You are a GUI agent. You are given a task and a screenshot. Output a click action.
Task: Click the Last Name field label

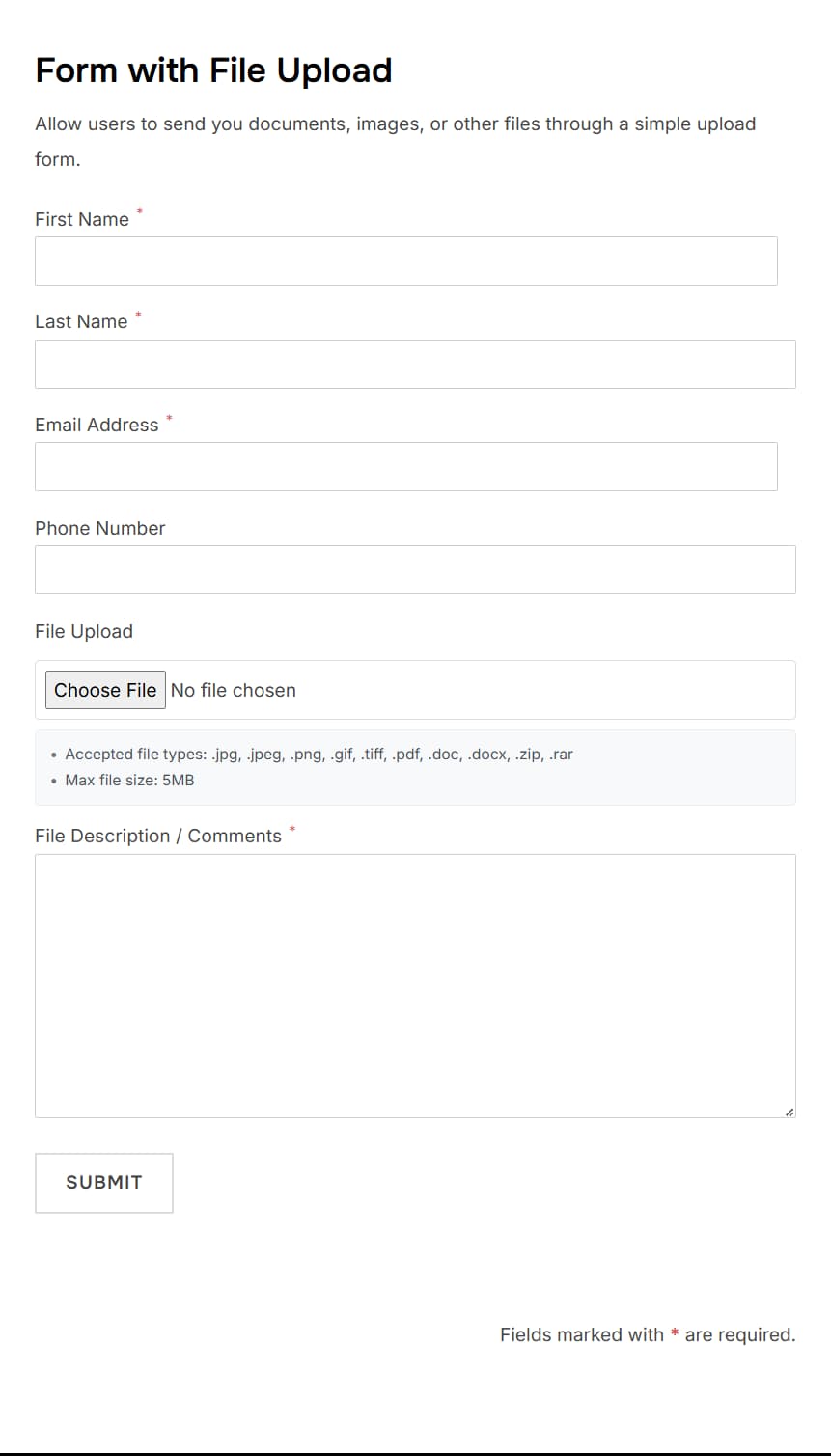pos(82,321)
